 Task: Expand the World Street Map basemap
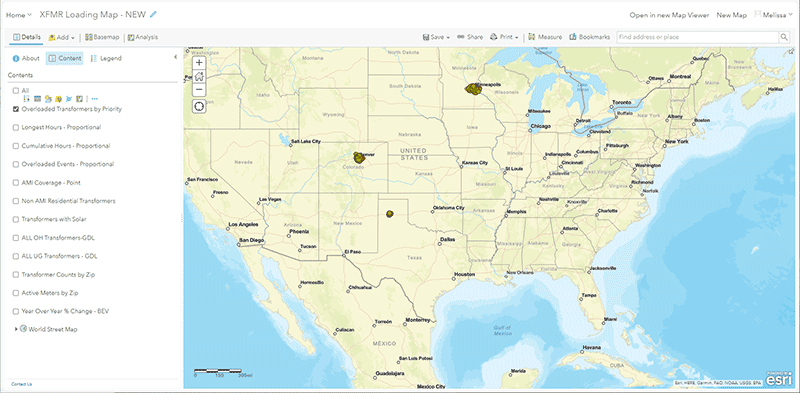[16, 330]
